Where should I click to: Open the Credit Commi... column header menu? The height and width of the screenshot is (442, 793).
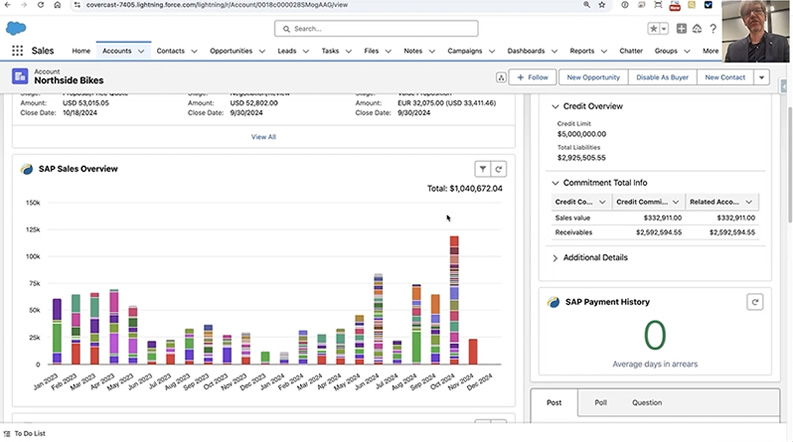coord(676,202)
